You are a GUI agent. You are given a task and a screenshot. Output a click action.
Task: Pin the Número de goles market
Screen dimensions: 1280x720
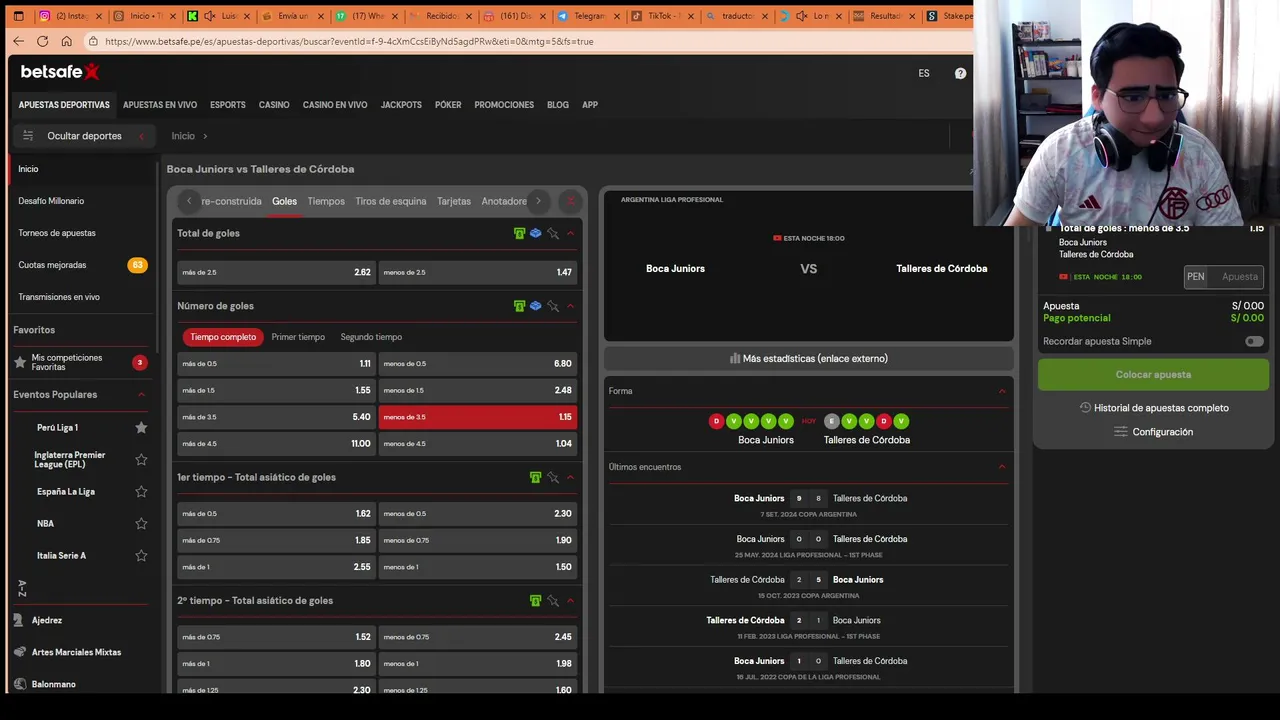point(553,306)
